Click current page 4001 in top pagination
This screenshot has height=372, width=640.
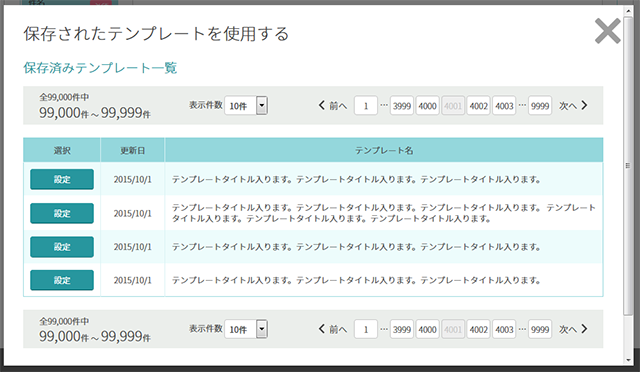[453, 106]
